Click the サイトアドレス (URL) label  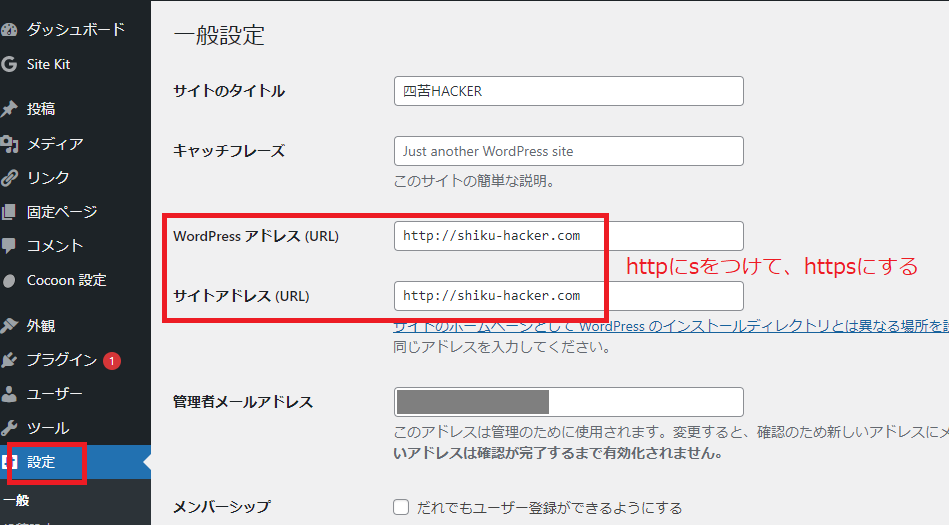point(241,296)
